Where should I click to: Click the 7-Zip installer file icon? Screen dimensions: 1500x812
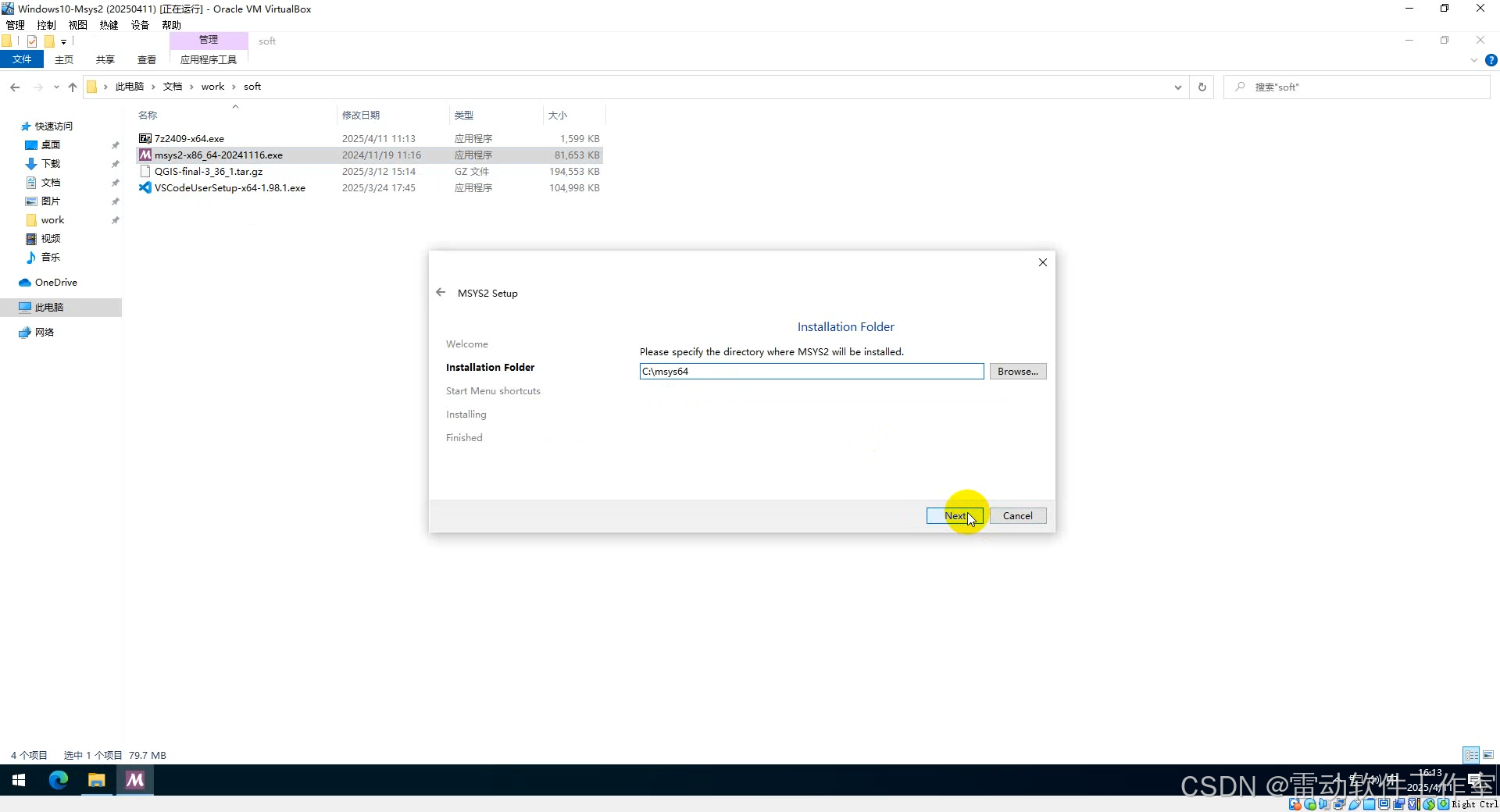tap(145, 139)
